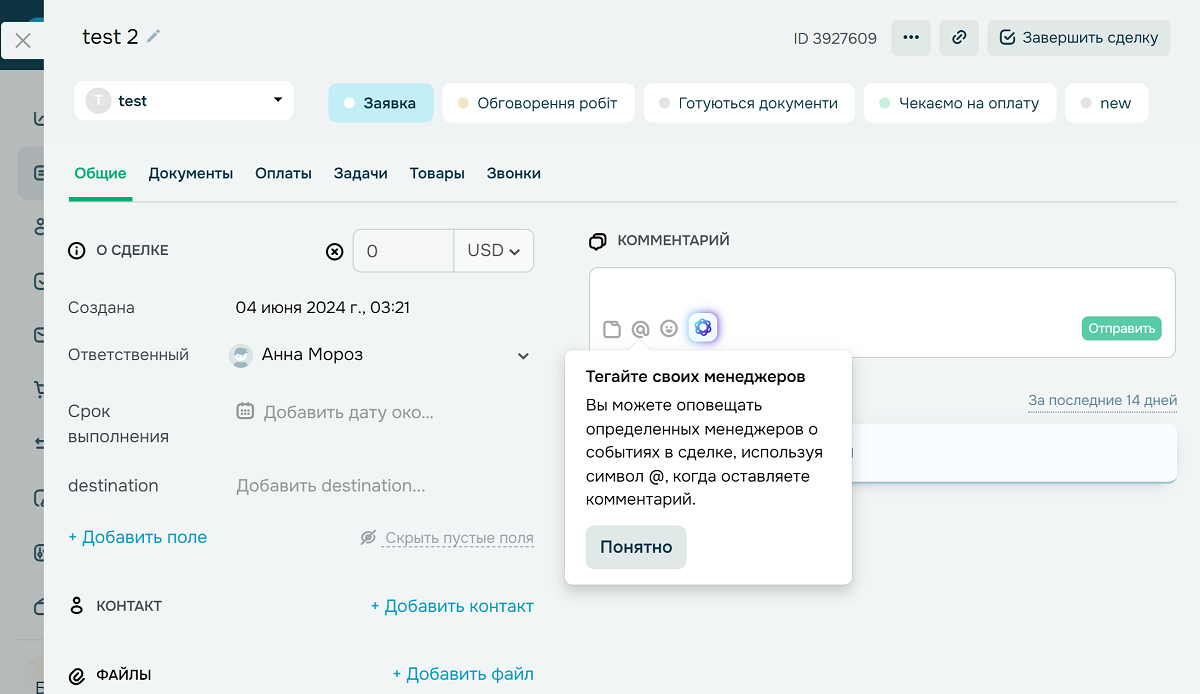
Task: Click the КОММЕНТАРИЙ section icon
Action: (598, 241)
